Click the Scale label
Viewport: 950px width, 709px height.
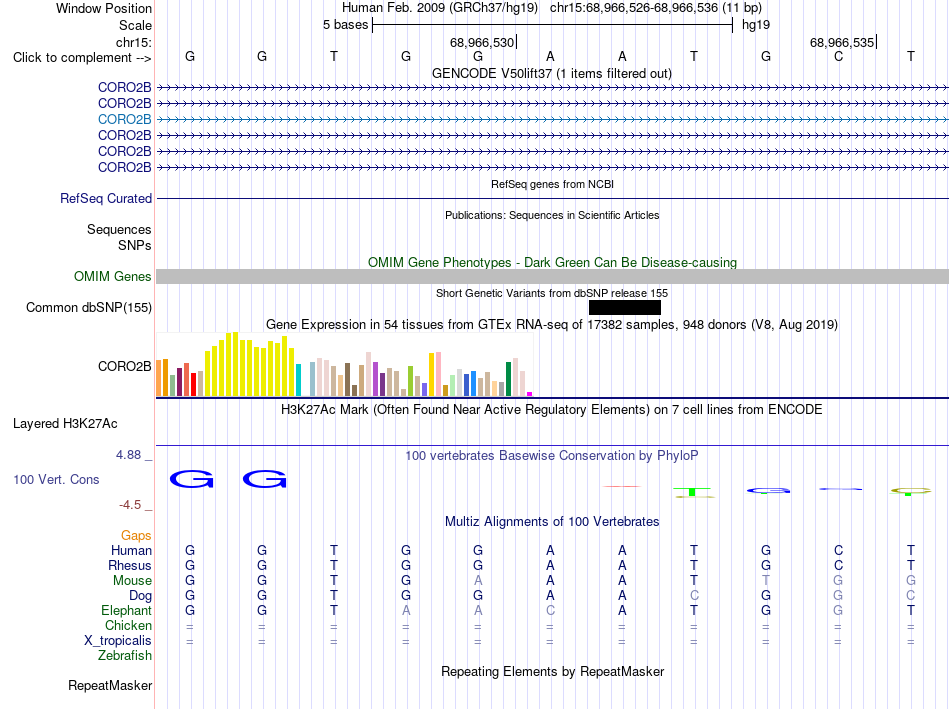135,25
